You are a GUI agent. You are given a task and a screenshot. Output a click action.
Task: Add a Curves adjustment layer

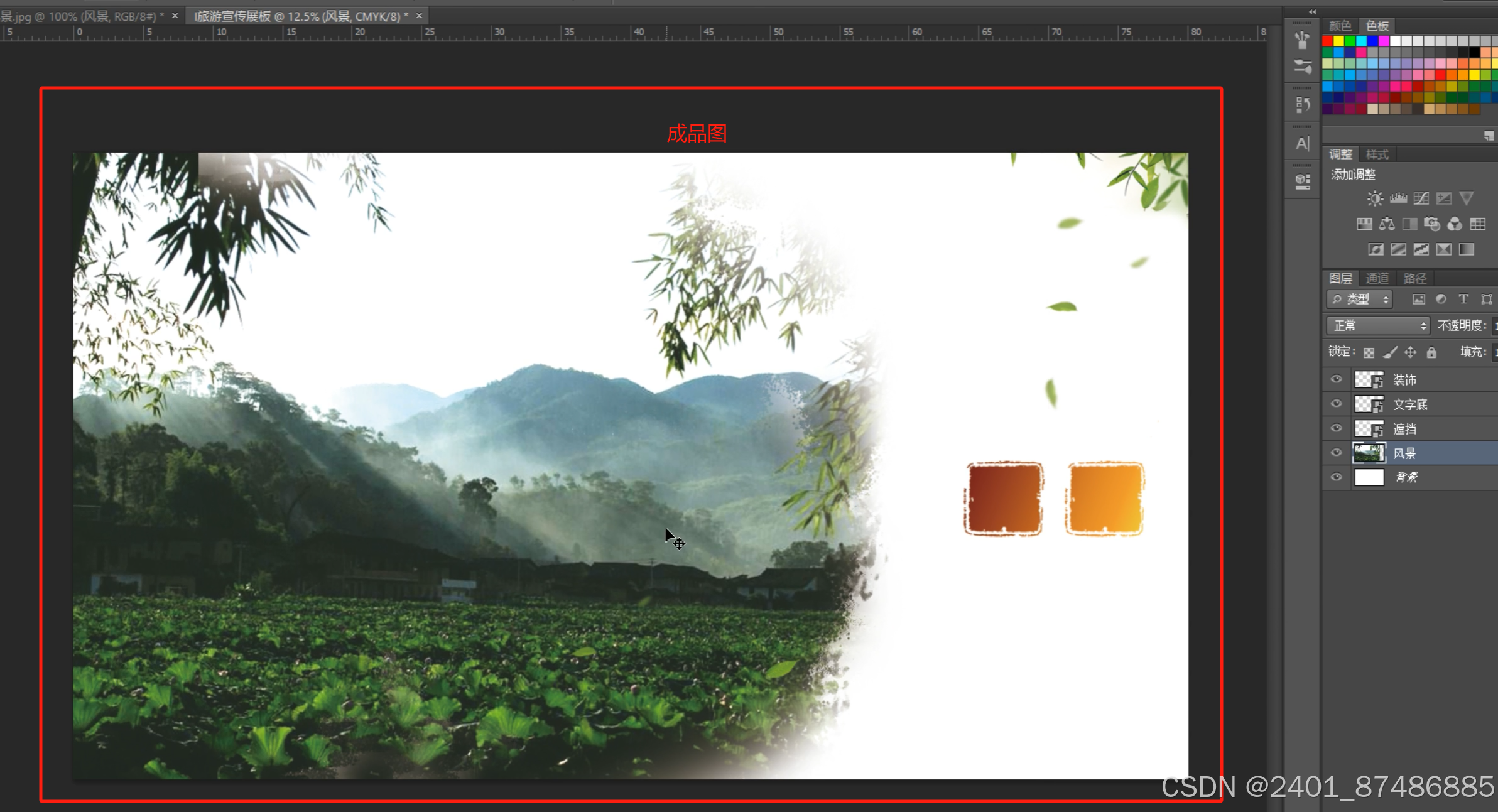coord(1421,198)
